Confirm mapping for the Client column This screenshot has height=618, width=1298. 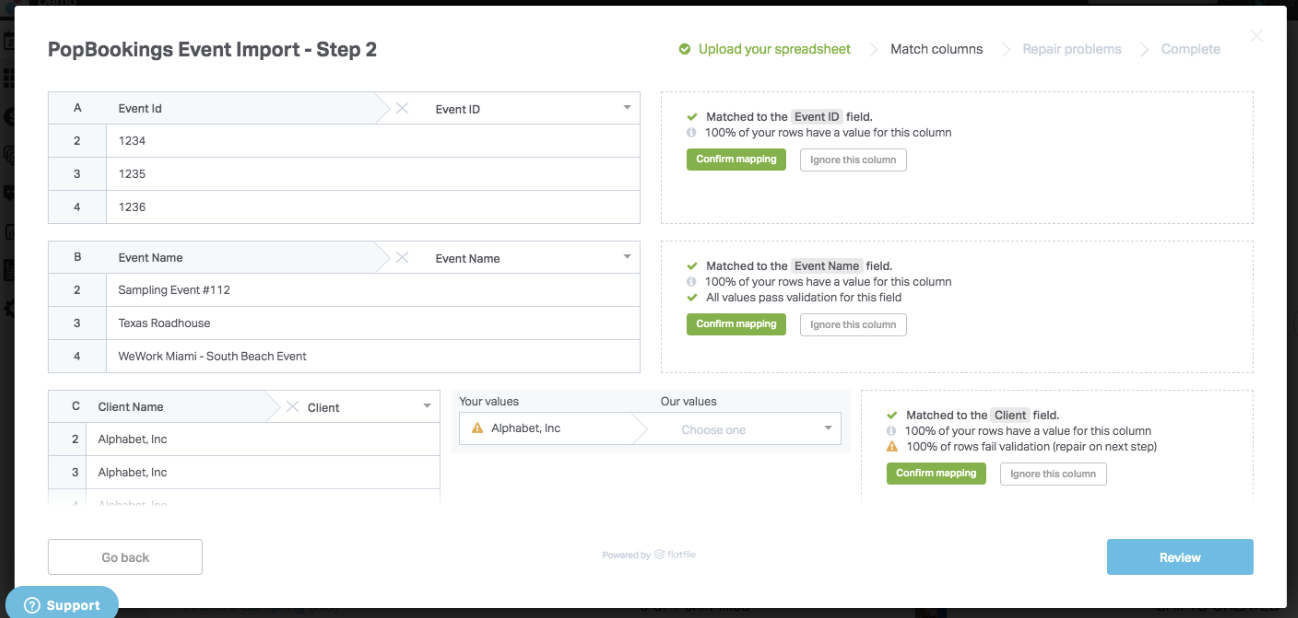point(936,474)
